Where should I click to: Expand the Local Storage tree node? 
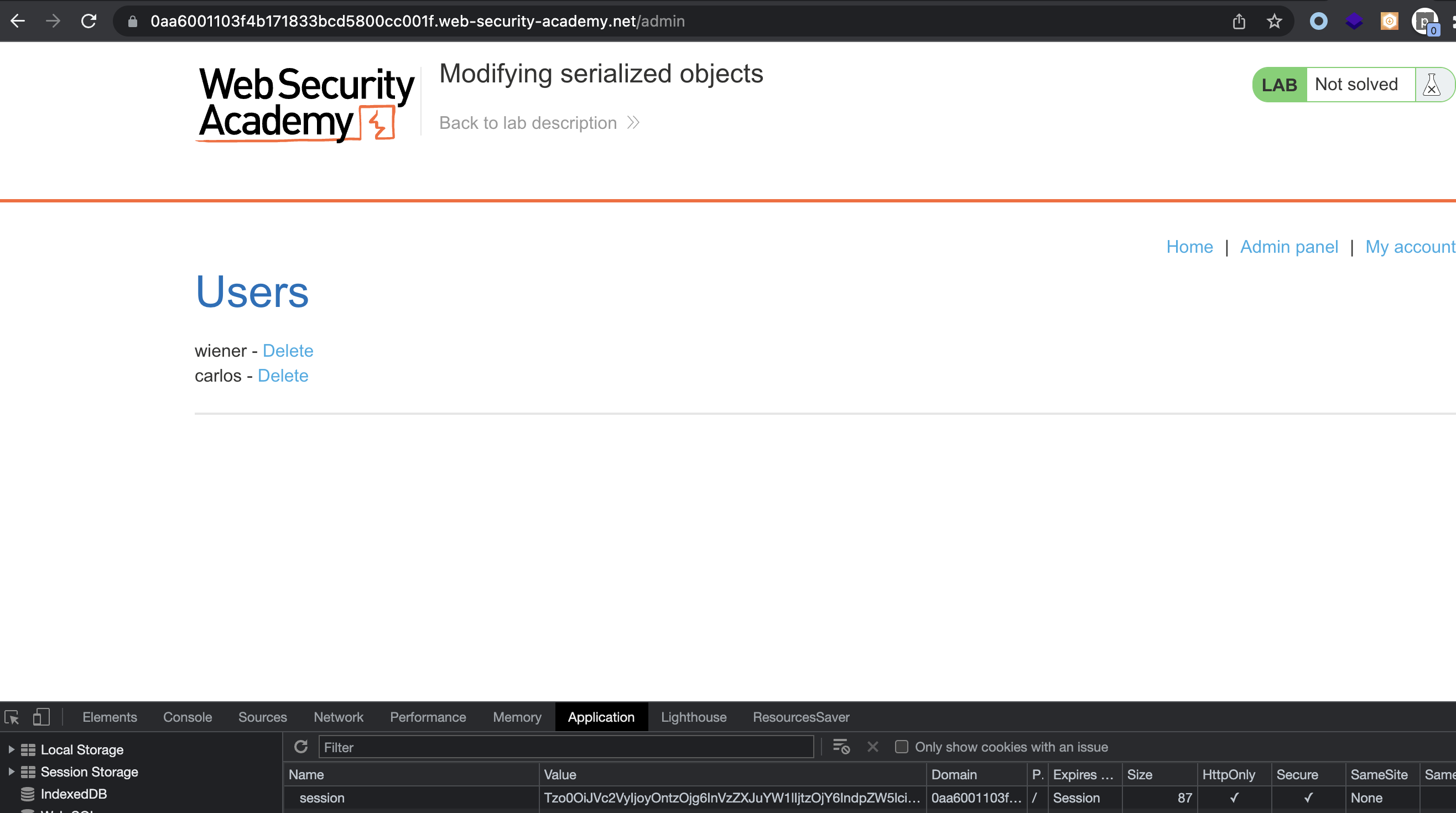pyautogui.click(x=11, y=750)
